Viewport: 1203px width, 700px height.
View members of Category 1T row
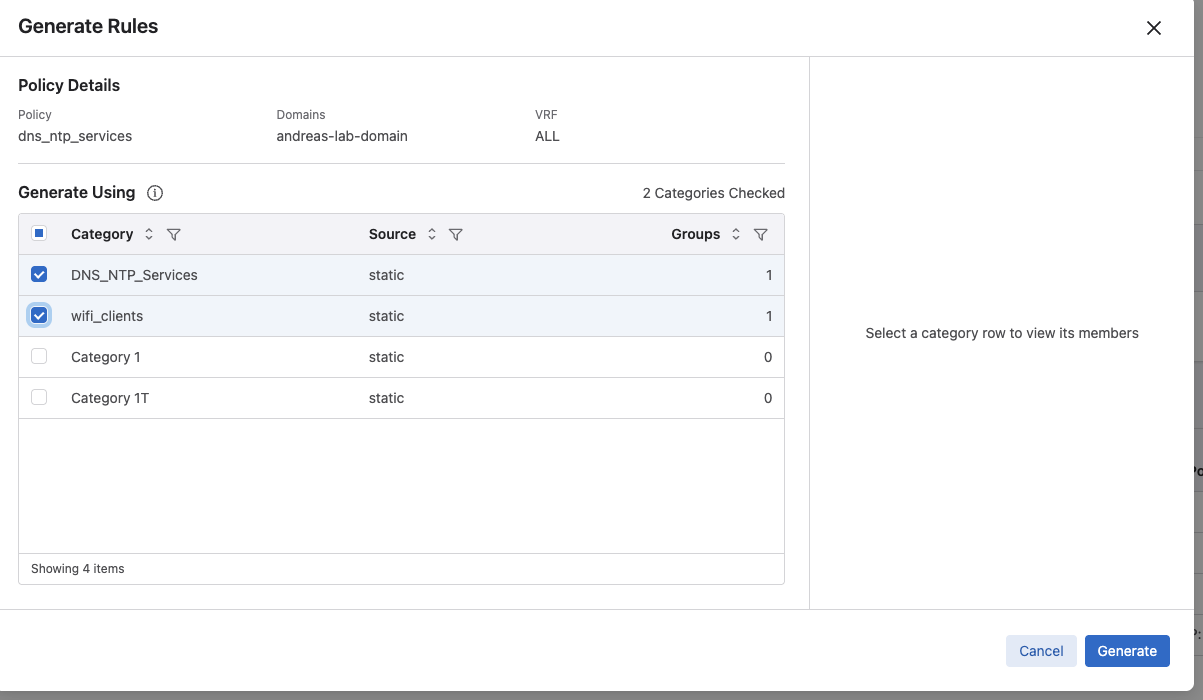tap(110, 398)
